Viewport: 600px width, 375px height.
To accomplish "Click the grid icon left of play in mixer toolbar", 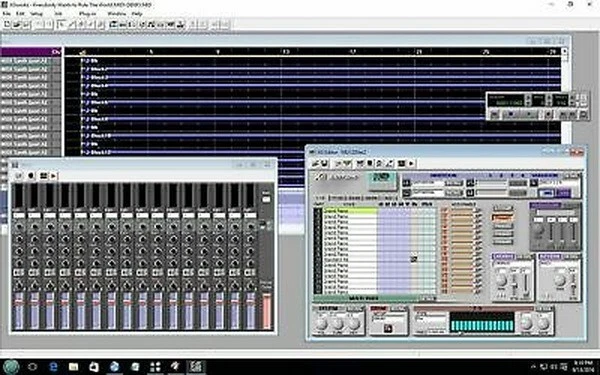I will [43, 176].
